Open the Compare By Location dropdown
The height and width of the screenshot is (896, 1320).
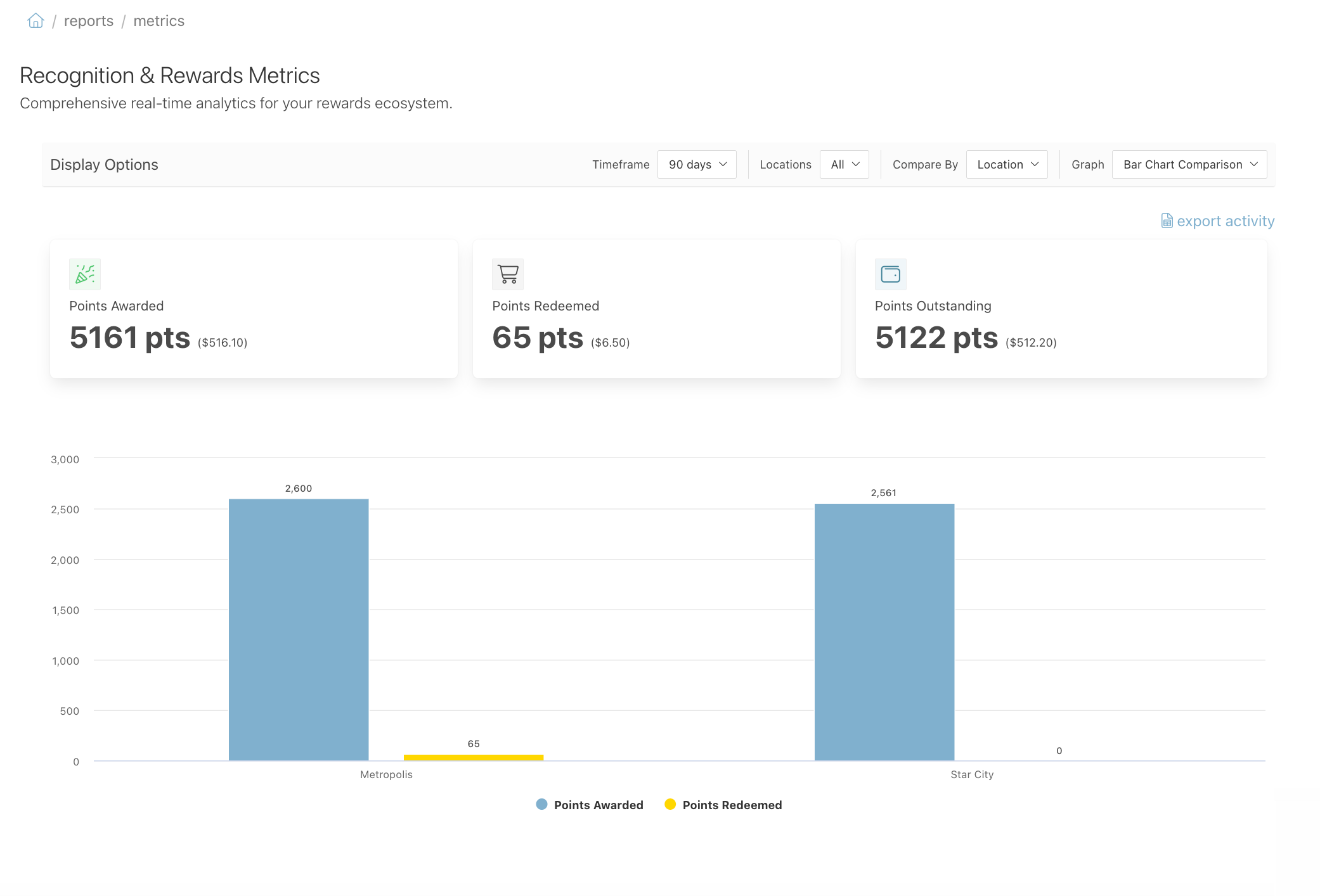1007,165
